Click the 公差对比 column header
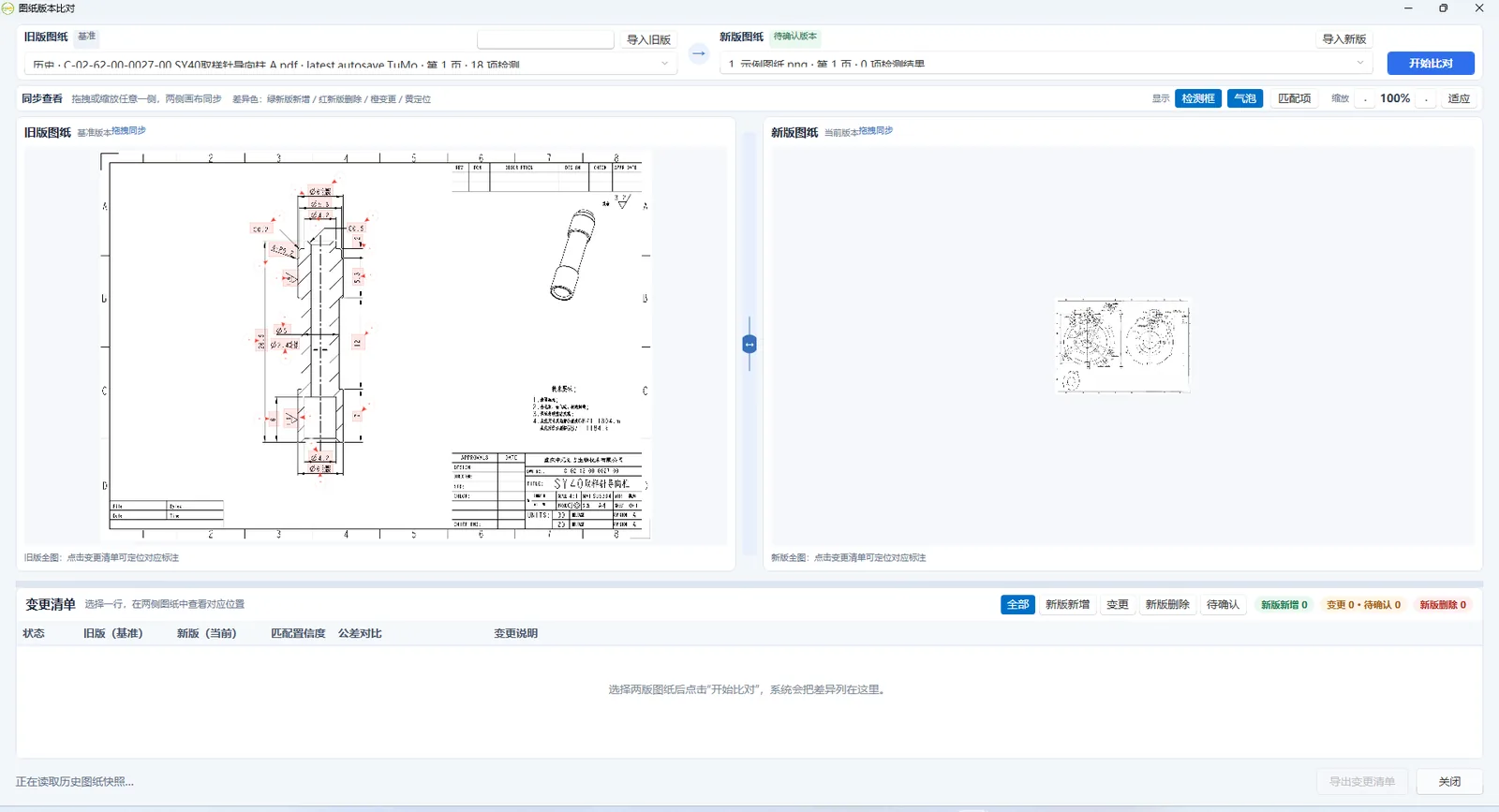This screenshot has height=812, width=1499. (x=360, y=634)
